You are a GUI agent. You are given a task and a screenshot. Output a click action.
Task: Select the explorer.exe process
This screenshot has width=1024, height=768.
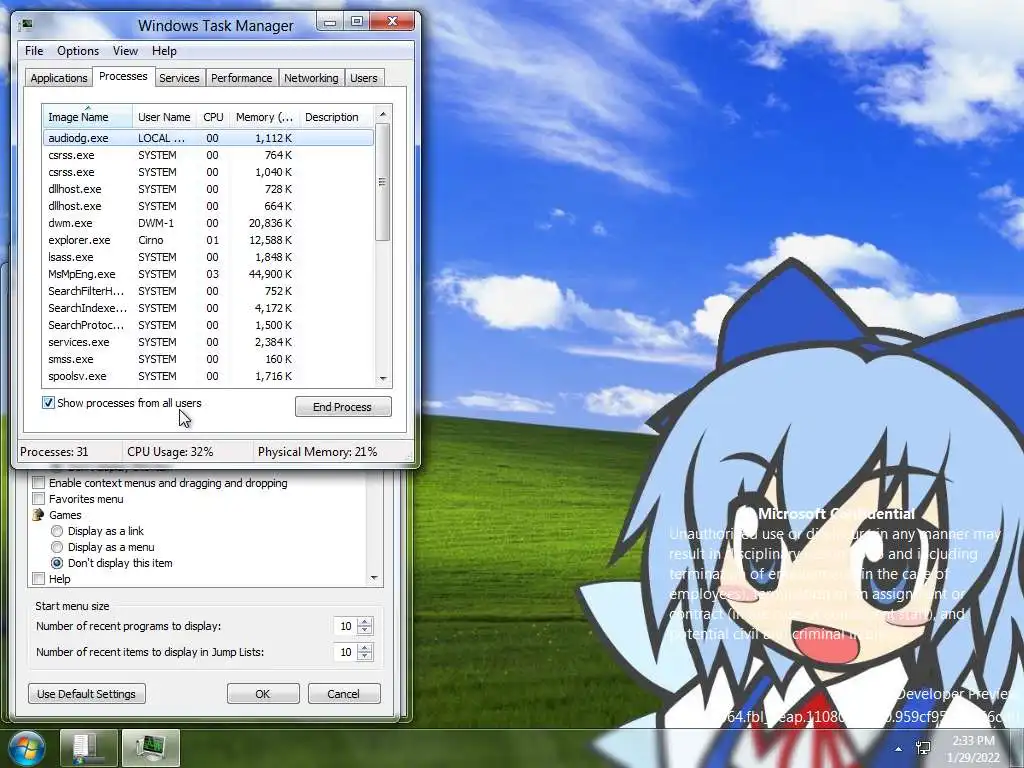coord(208,240)
